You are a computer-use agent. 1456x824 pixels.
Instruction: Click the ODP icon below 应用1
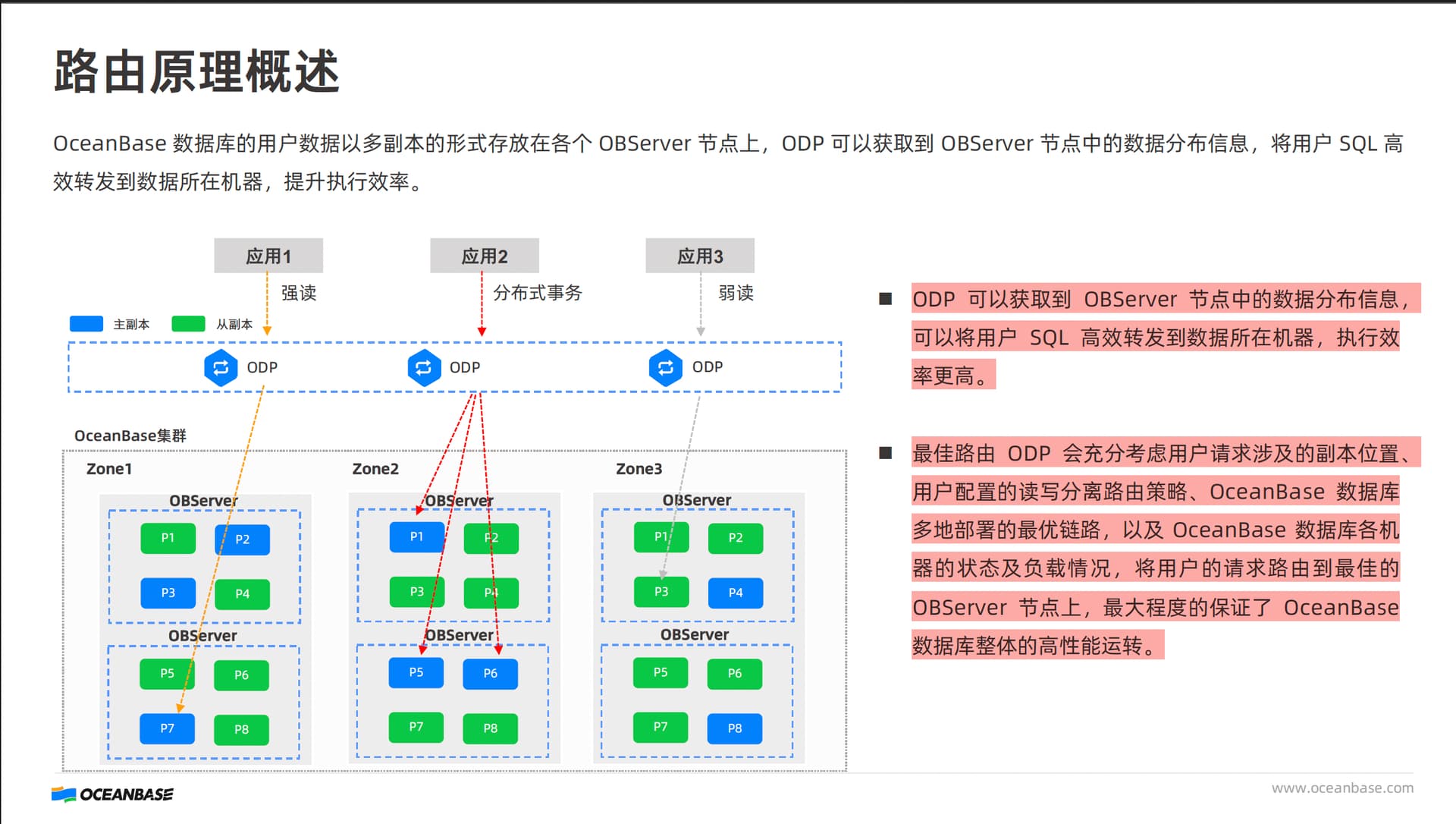pyautogui.click(x=221, y=368)
